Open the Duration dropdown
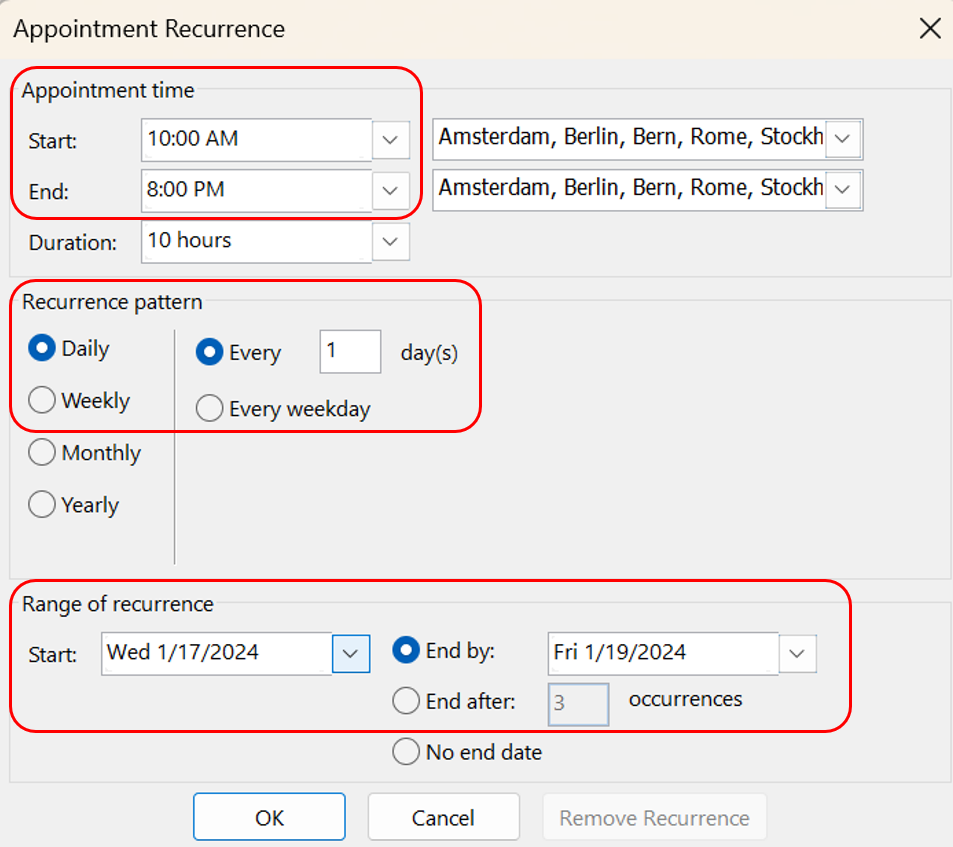This screenshot has height=847, width=953. coord(389,241)
